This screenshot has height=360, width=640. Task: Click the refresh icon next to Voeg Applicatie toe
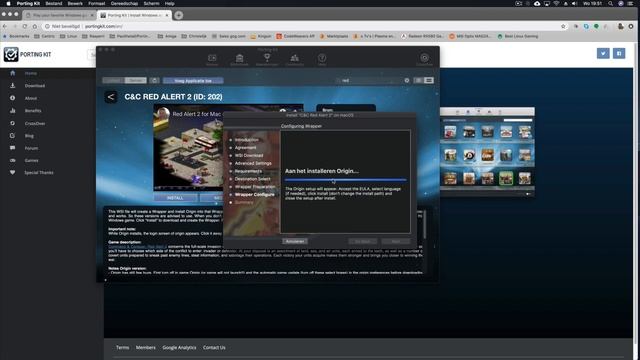(x=154, y=80)
